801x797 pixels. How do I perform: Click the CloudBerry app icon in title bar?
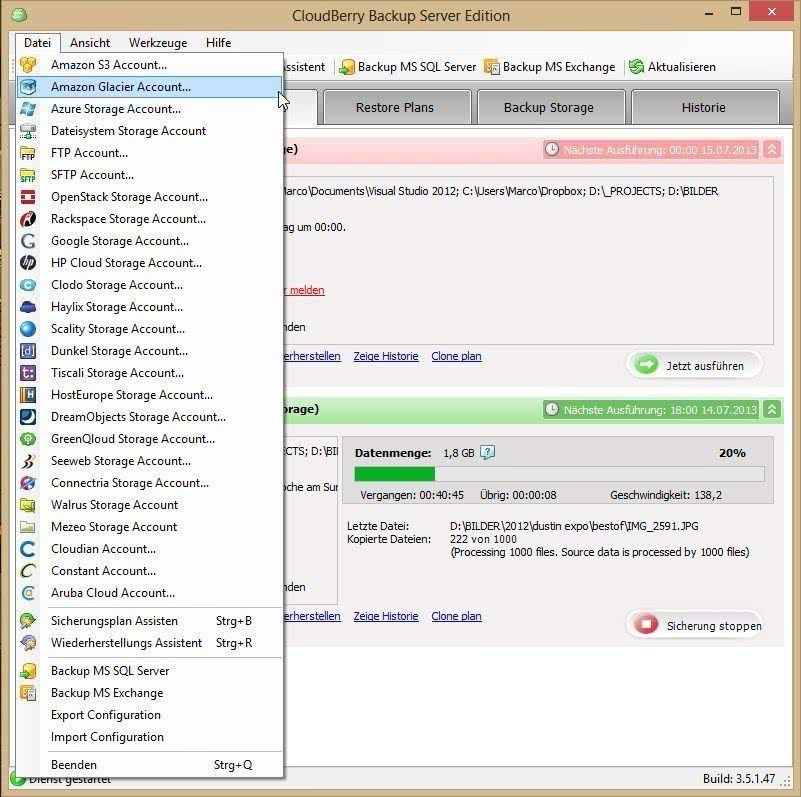[19, 15]
